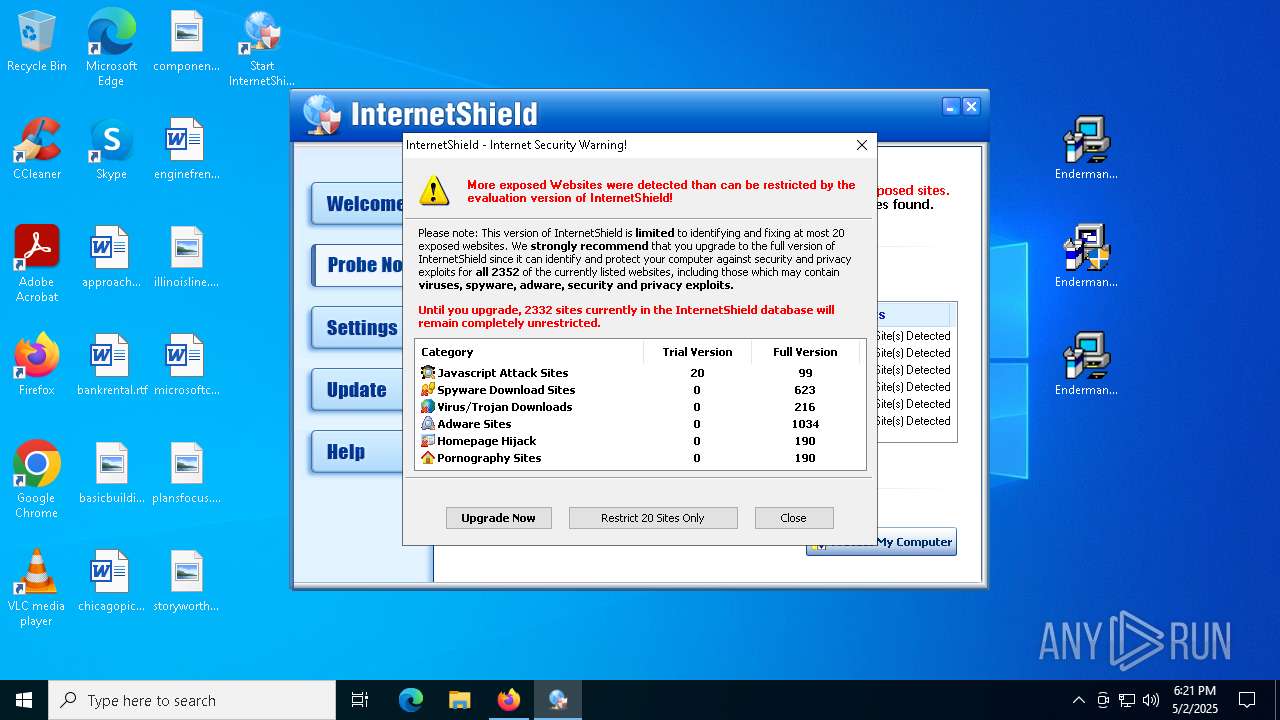Select the Full Version value 623
Viewport: 1280px width, 720px height.
point(805,390)
